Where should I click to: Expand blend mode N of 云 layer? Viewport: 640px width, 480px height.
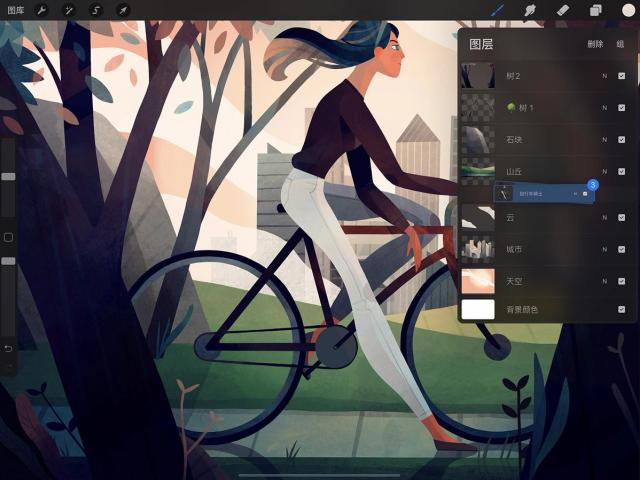click(604, 218)
